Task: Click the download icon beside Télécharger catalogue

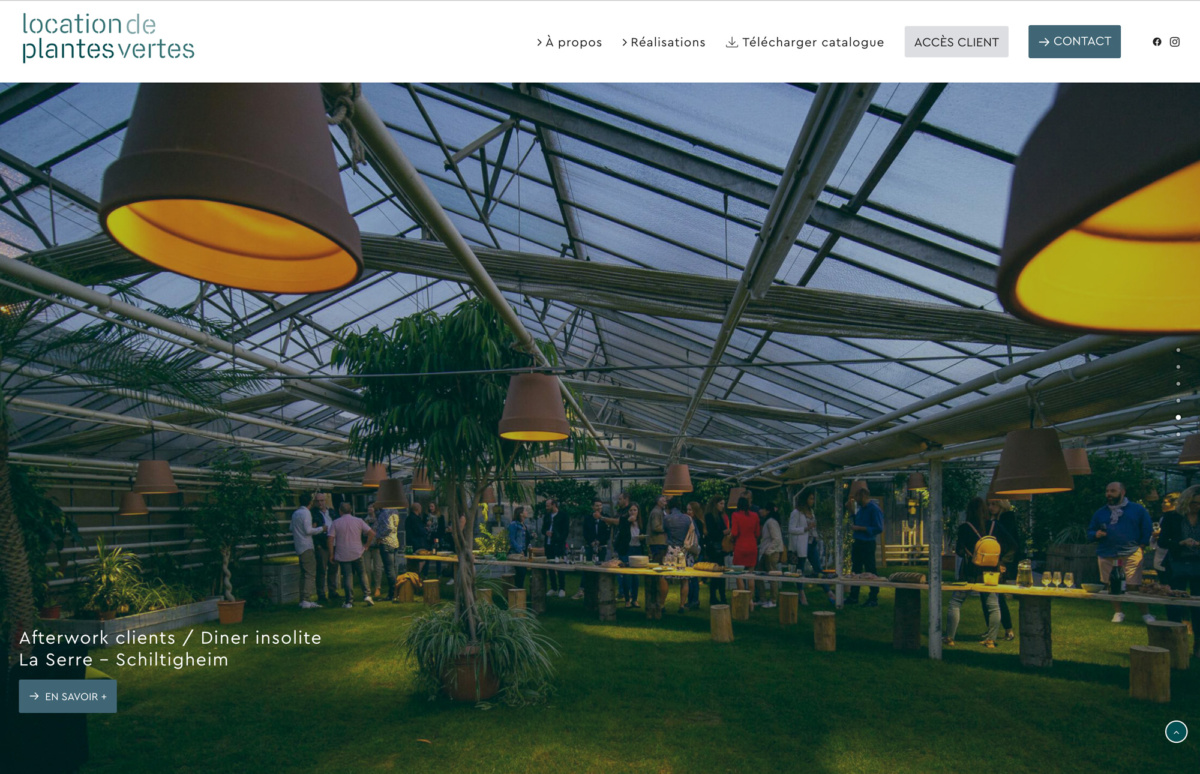Action: click(731, 42)
